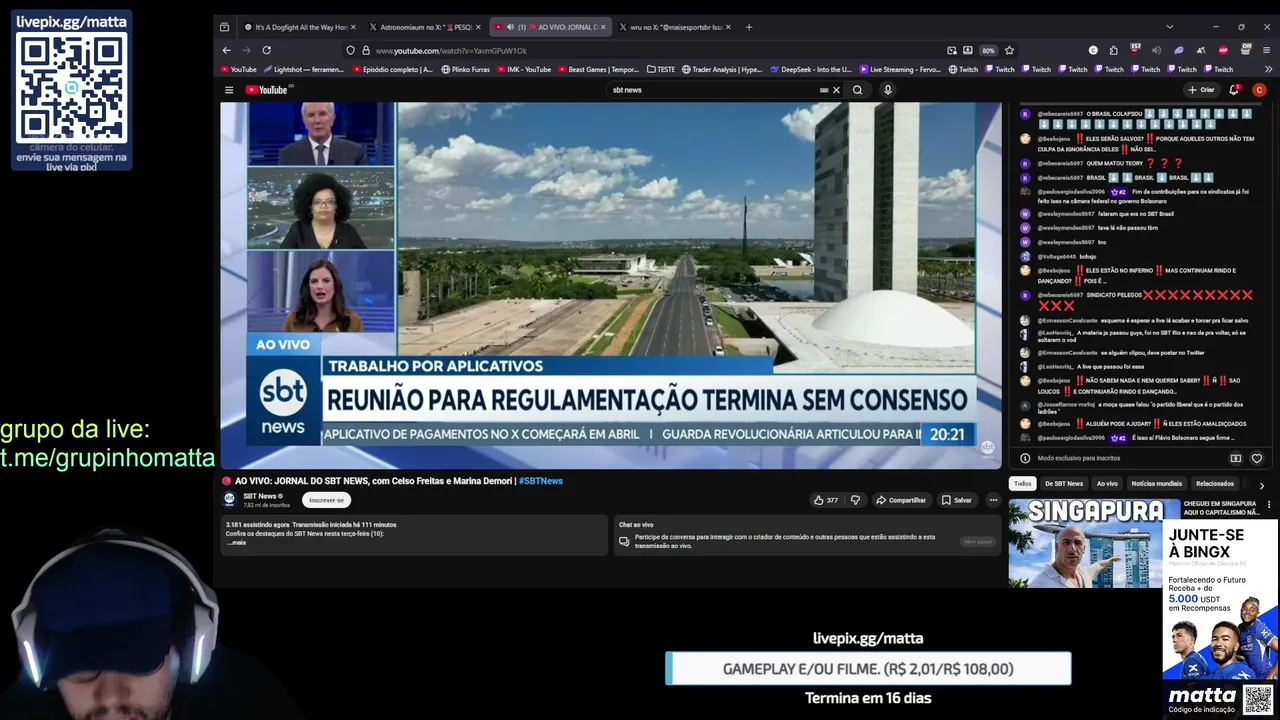Switch to 'It's A Dogfight All the Way' tab
The width and height of the screenshot is (1280, 720).
[x=300, y=27]
